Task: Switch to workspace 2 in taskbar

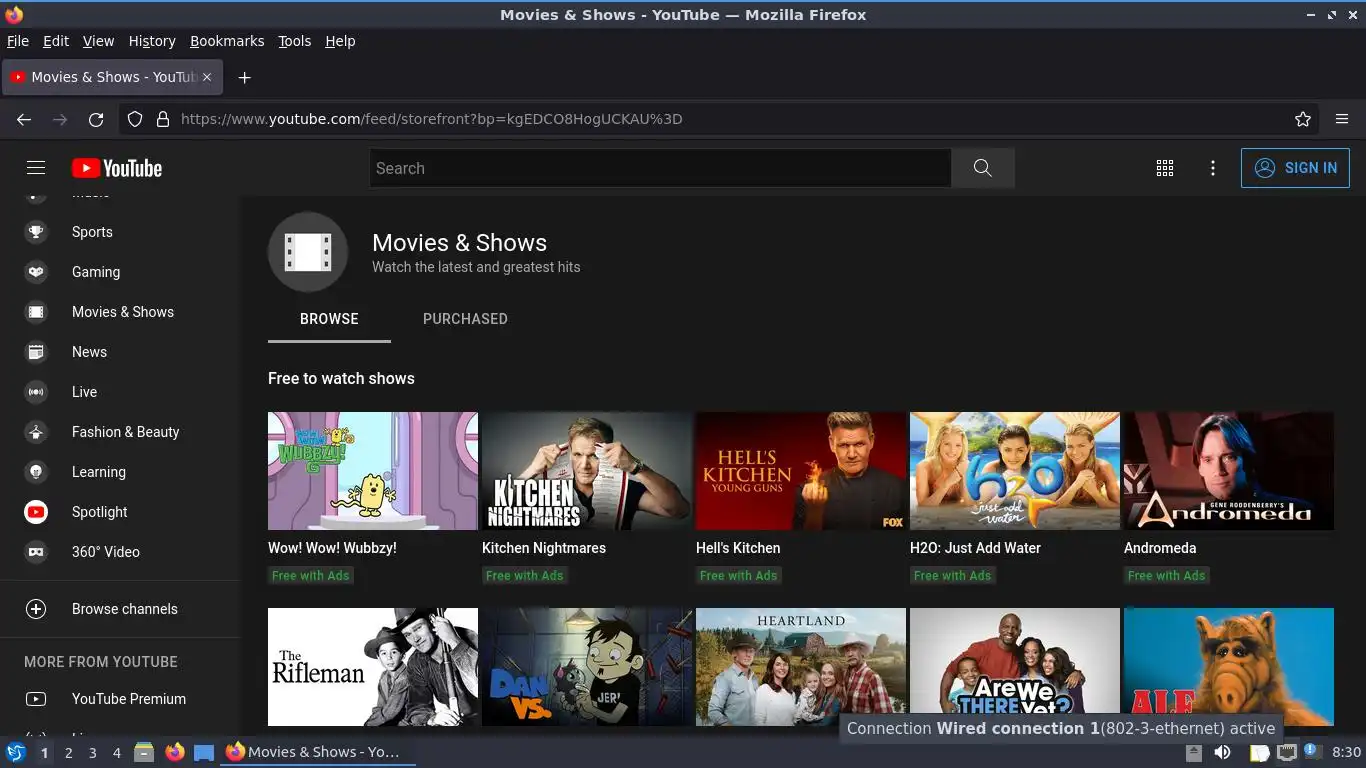Action: coord(68,753)
